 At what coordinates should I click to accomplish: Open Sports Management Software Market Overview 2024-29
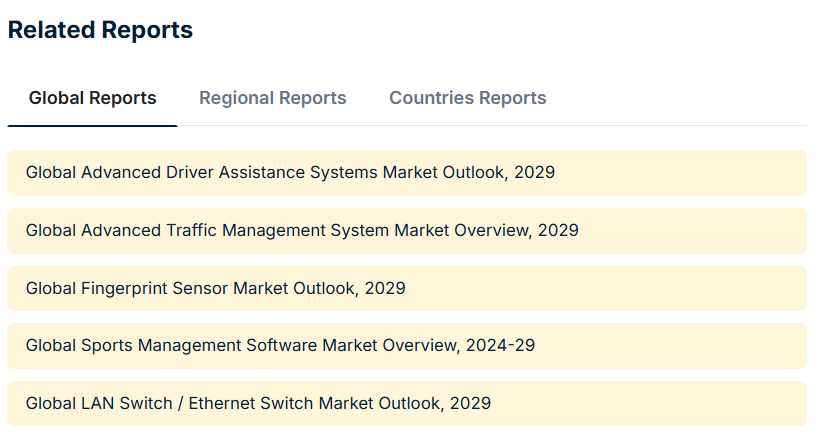click(x=280, y=346)
